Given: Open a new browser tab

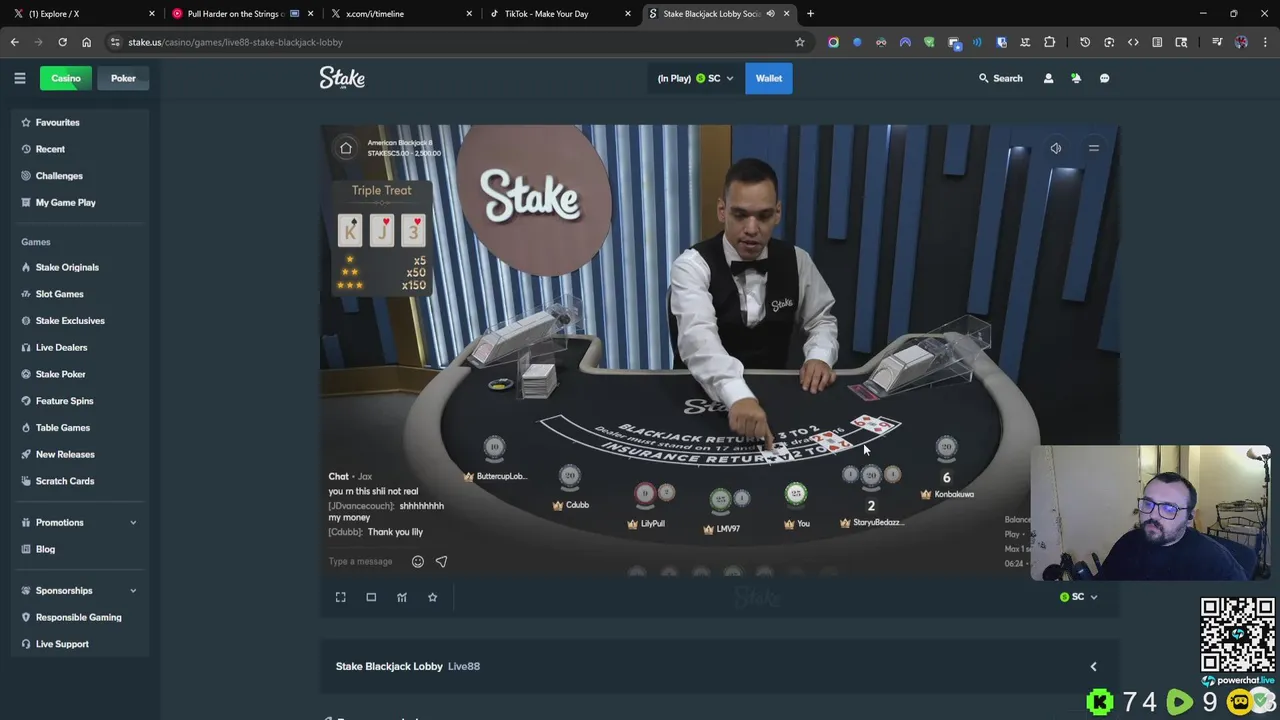Looking at the screenshot, I should coord(810,14).
